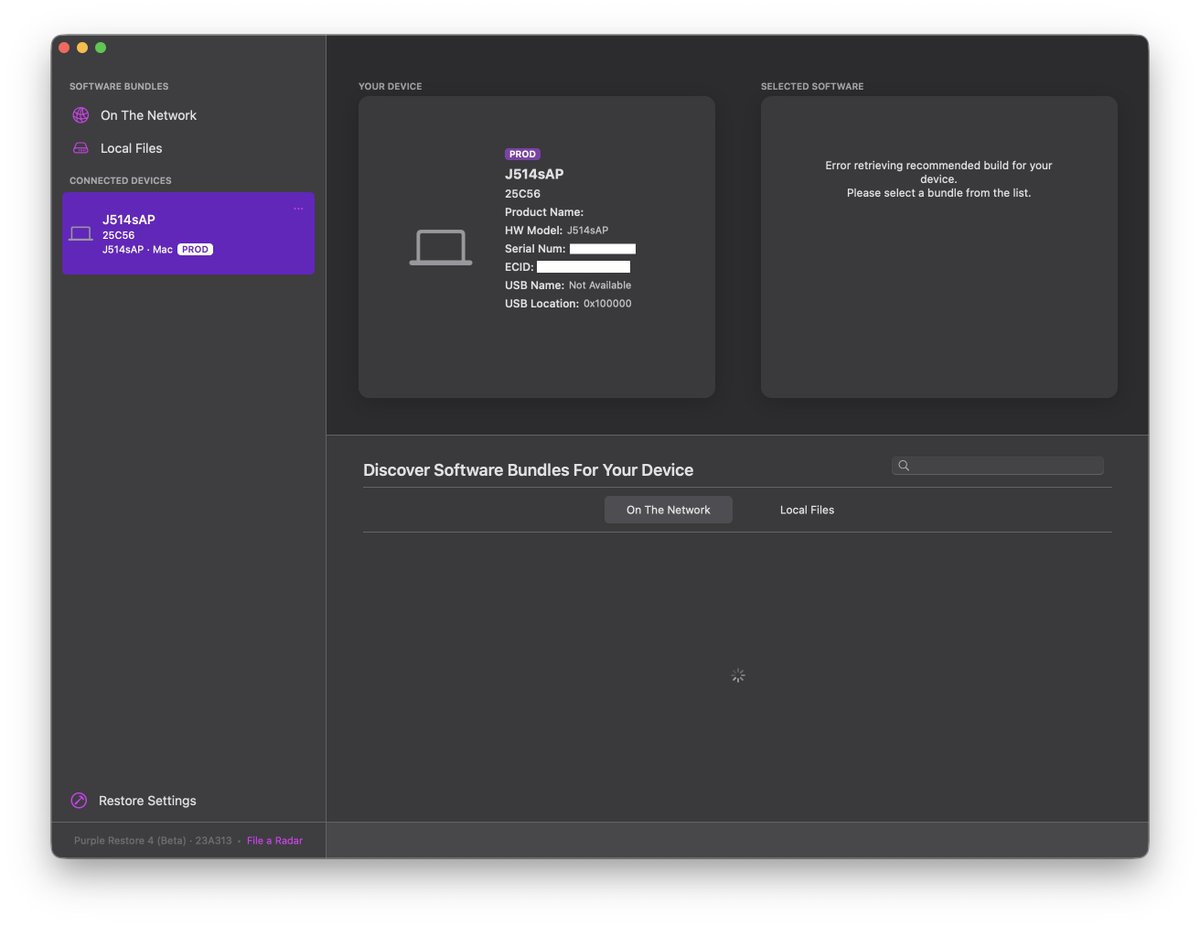
Task: Click the YOUR DEVICE header
Action: 390,87
